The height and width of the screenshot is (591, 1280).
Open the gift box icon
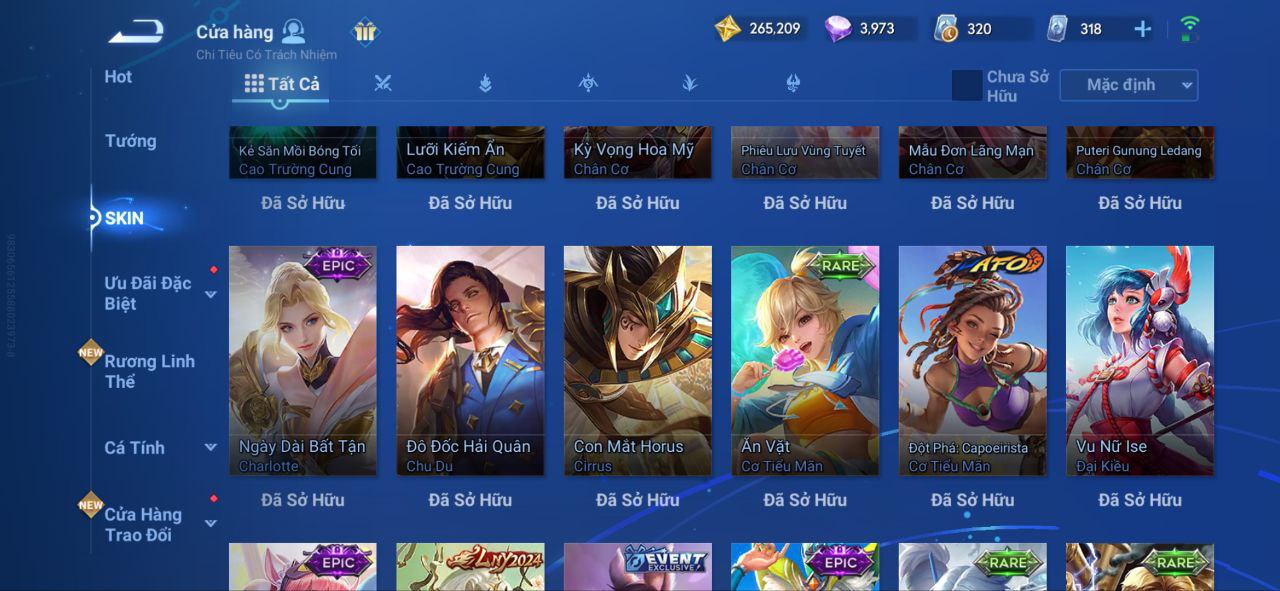point(365,32)
